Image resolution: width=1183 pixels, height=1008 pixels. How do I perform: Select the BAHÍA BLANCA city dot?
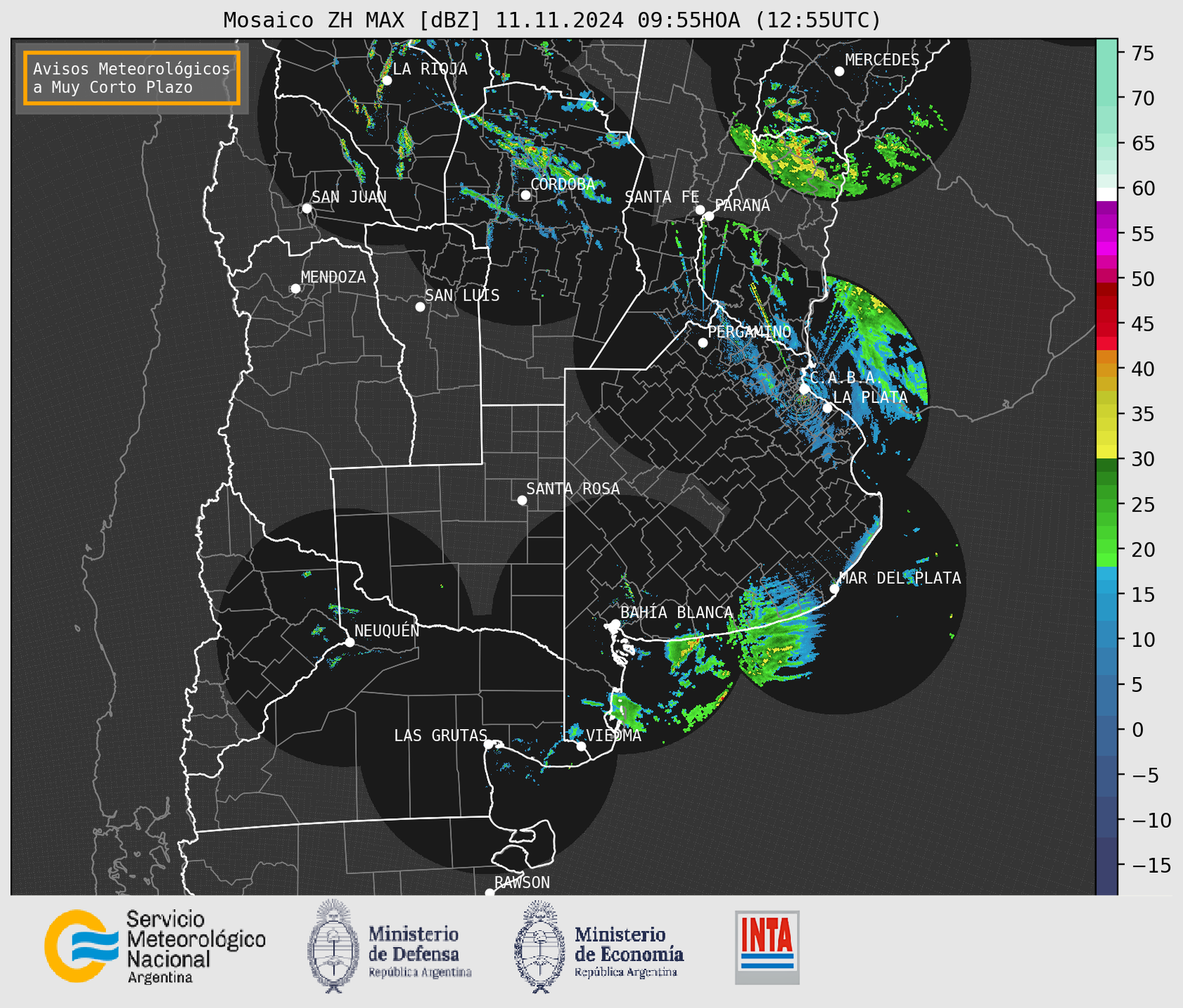coord(615,624)
